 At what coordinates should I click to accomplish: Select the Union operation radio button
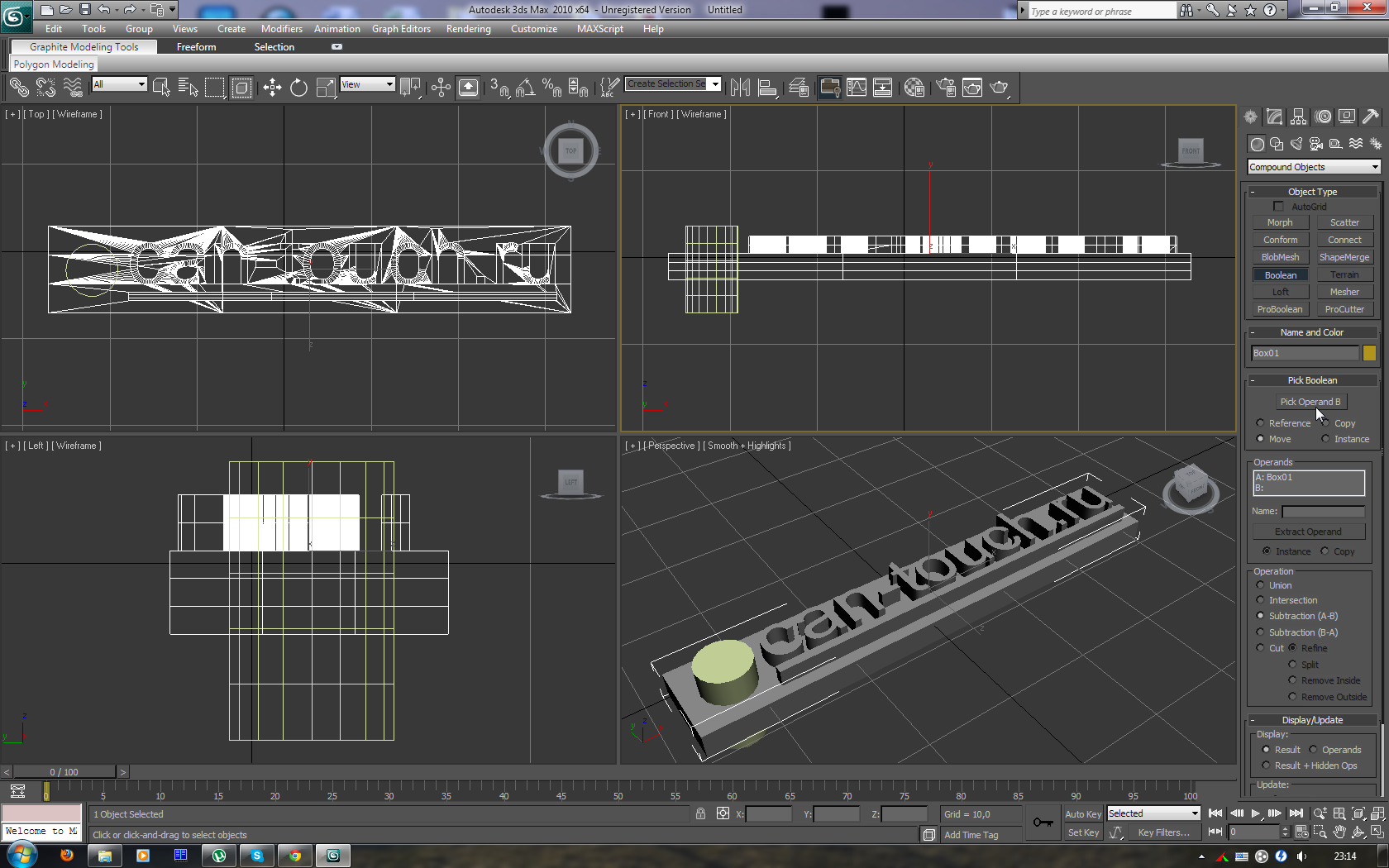click(1260, 585)
